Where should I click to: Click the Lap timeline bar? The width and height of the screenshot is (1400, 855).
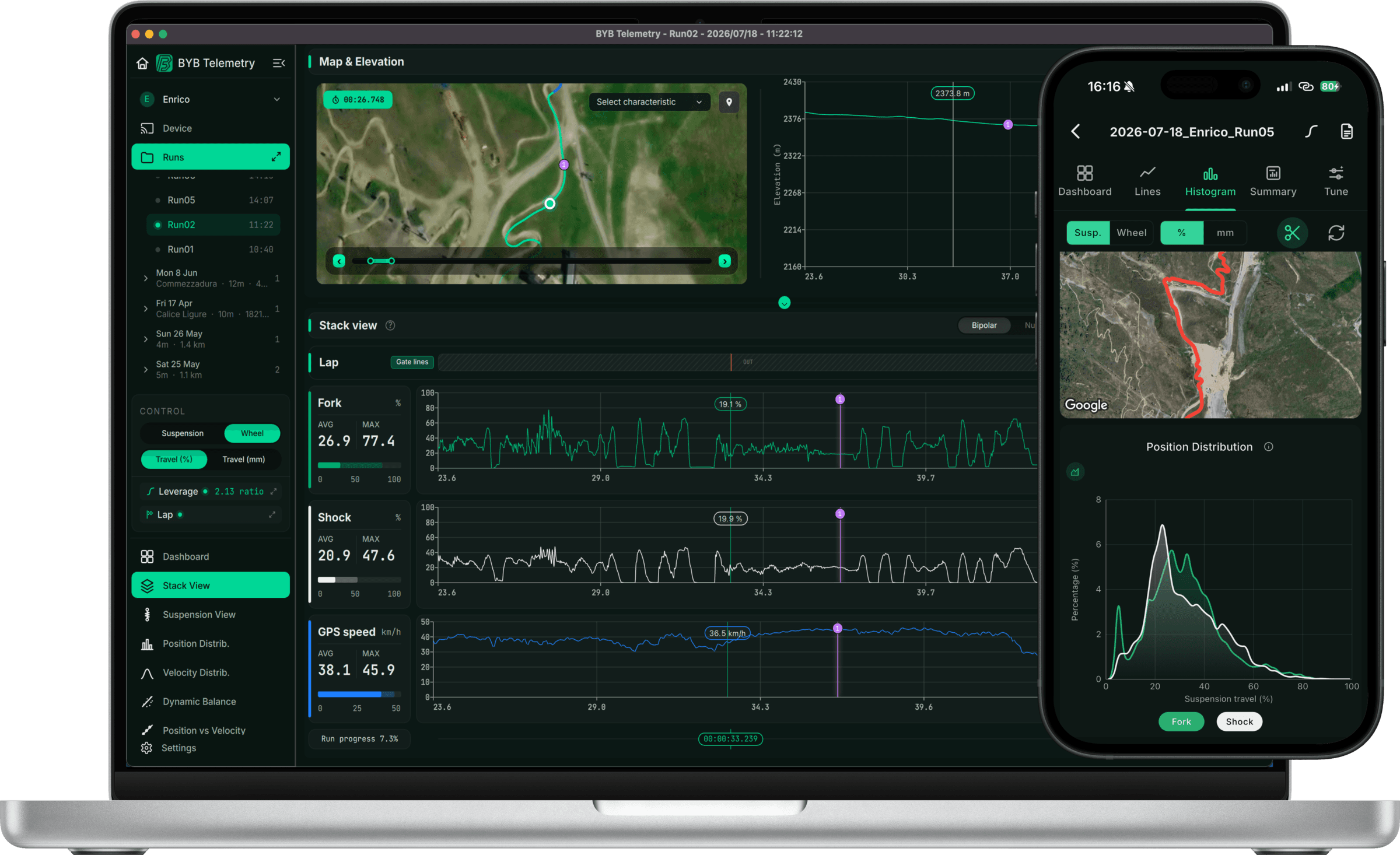click(737, 362)
